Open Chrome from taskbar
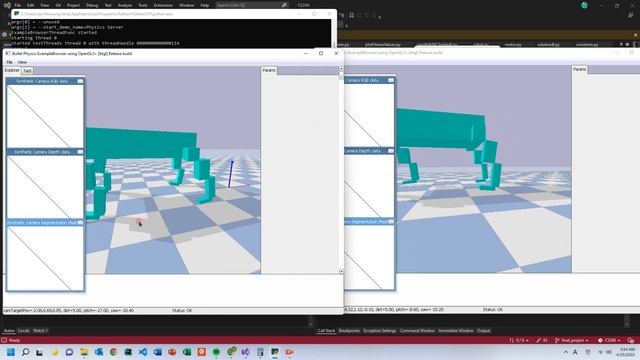The width and height of the screenshot is (640, 360). click(x=113, y=352)
